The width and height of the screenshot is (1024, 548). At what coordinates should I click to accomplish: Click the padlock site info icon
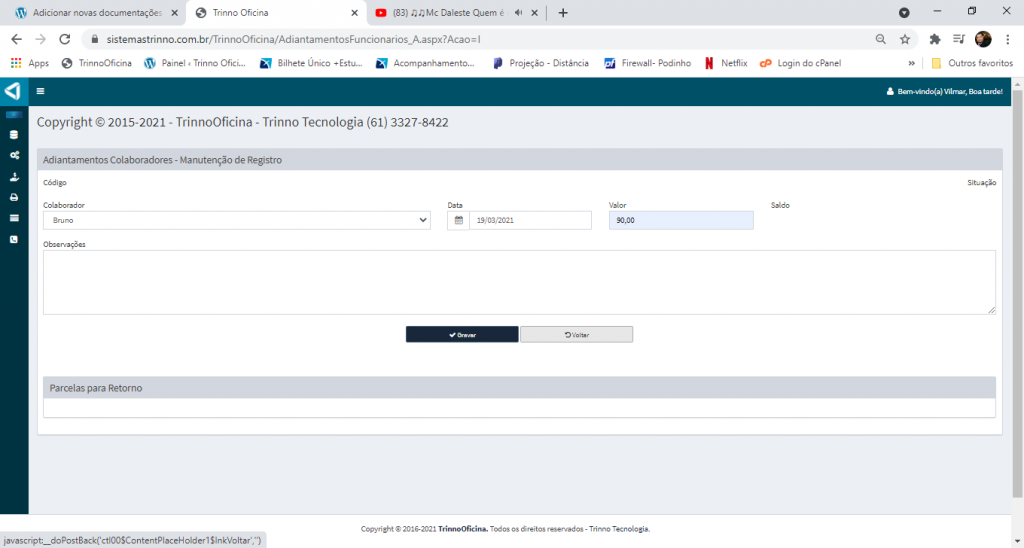click(95, 39)
